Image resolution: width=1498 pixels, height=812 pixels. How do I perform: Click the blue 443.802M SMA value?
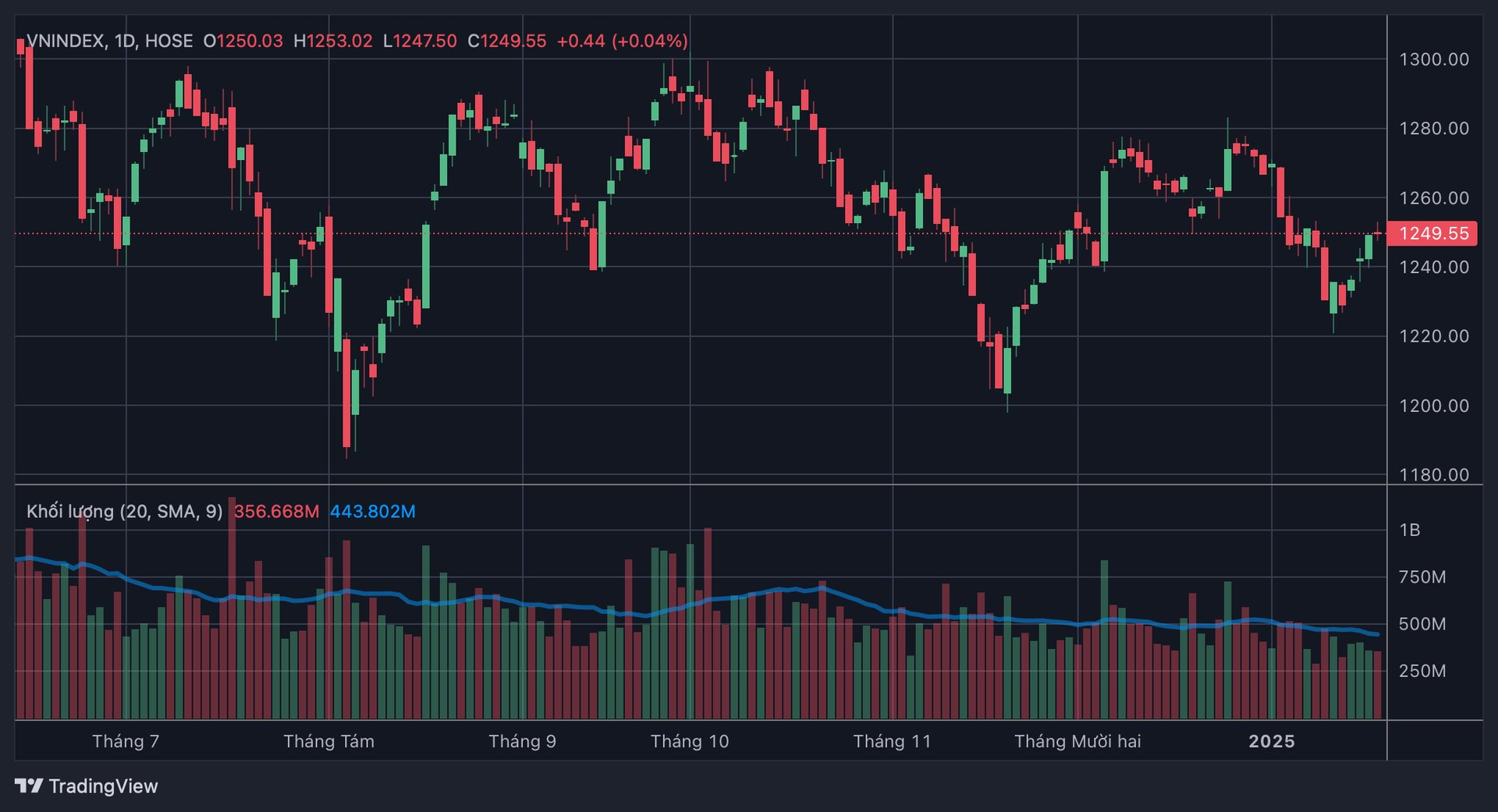click(372, 512)
